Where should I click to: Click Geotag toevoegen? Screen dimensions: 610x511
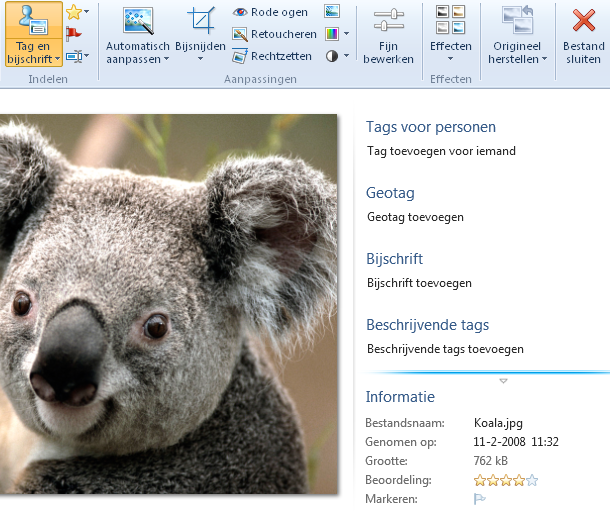(x=415, y=217)
